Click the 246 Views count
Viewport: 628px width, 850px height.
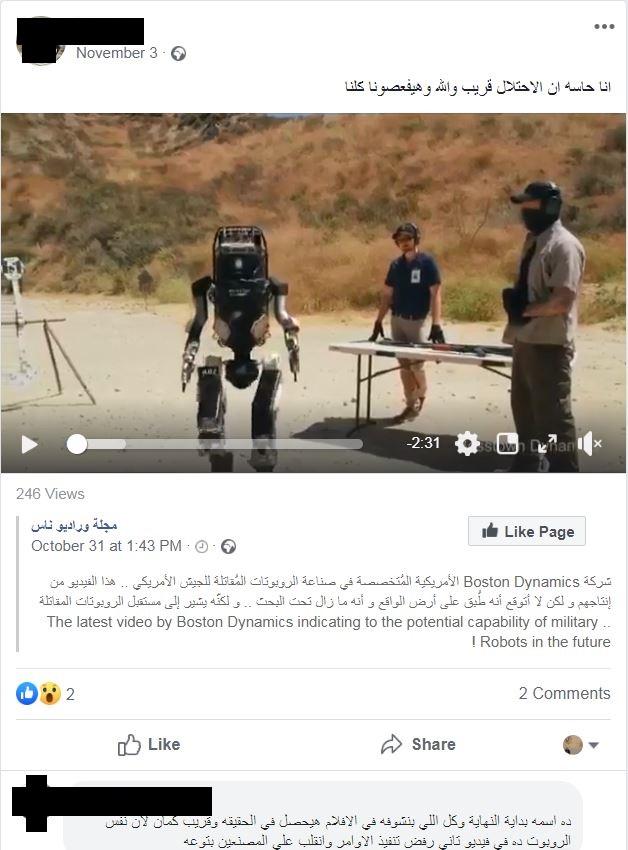pos(50,494)
